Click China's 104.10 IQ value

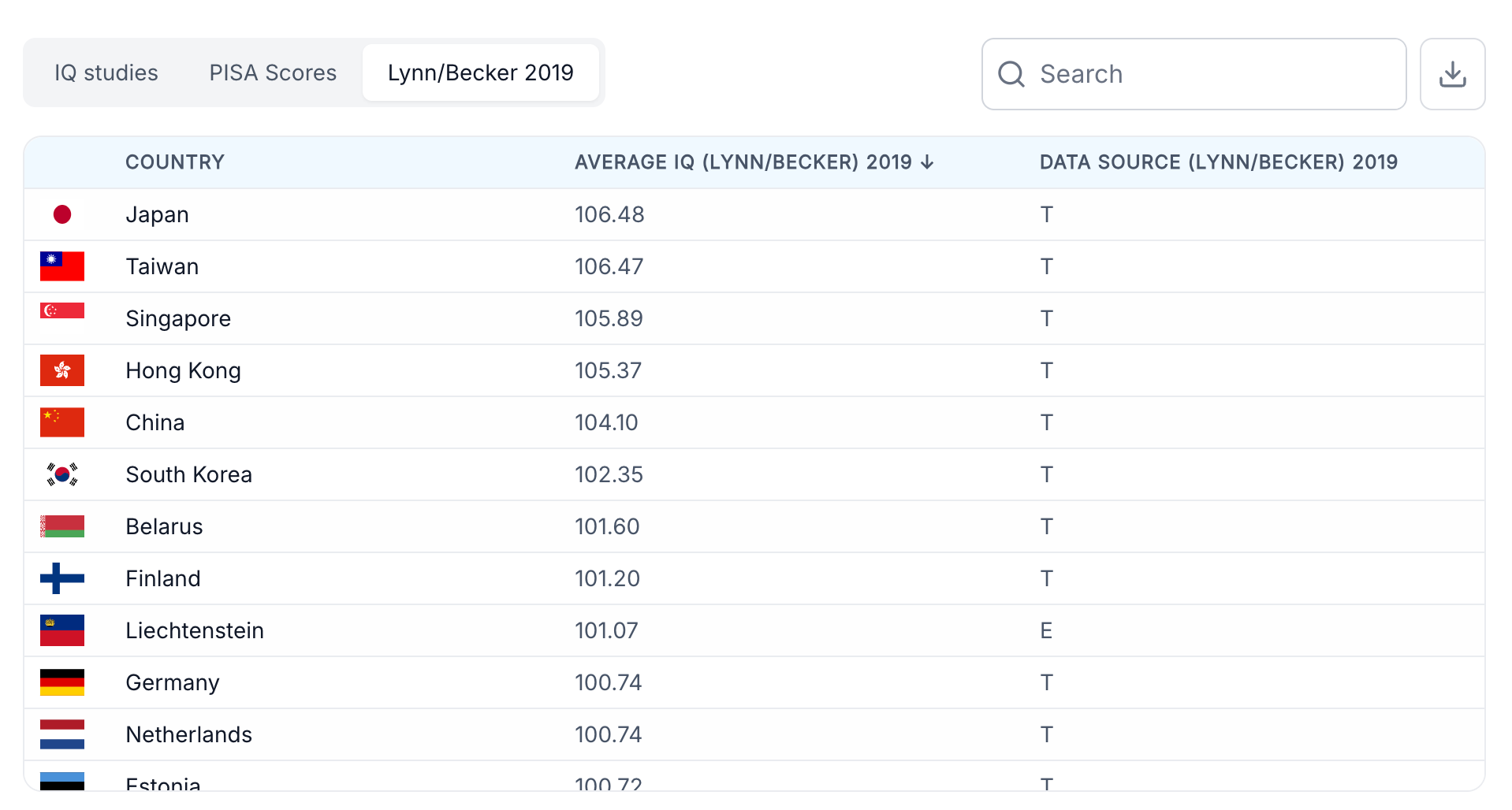click(606, 422)
